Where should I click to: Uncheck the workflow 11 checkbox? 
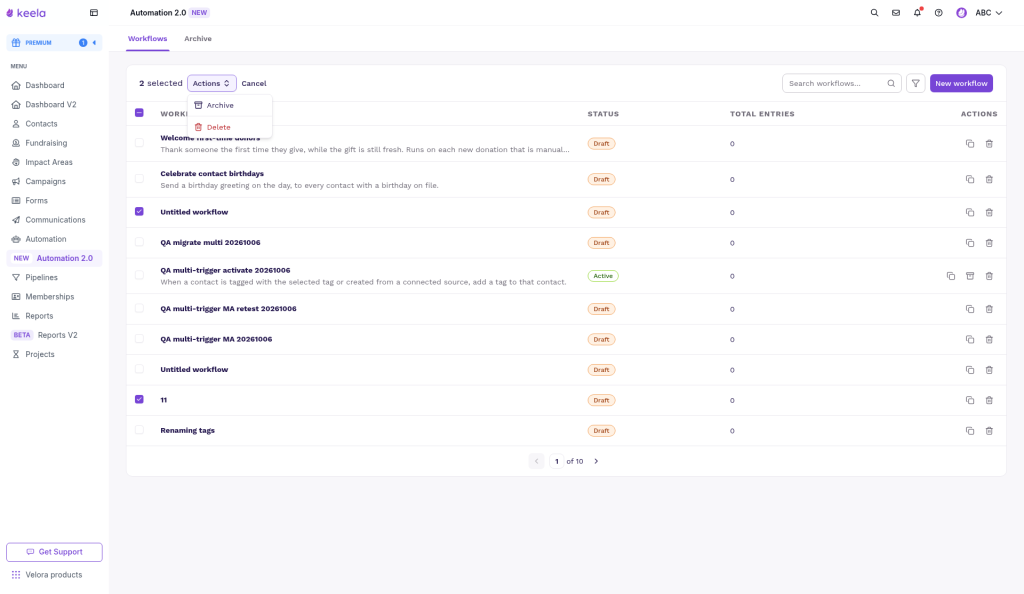click(139, 399)
